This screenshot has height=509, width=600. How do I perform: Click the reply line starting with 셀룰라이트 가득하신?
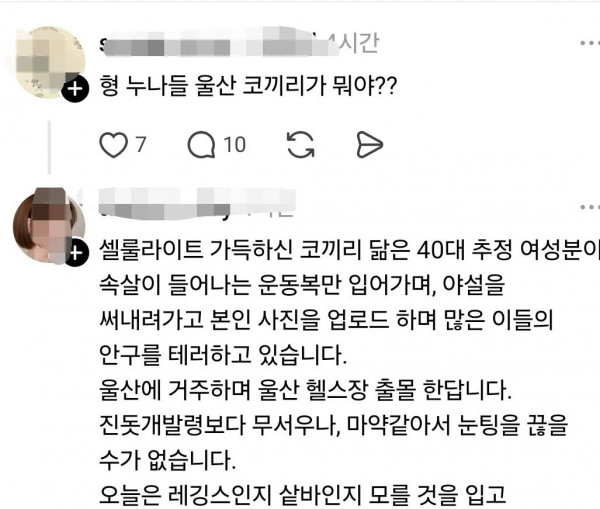pos(349,250)
